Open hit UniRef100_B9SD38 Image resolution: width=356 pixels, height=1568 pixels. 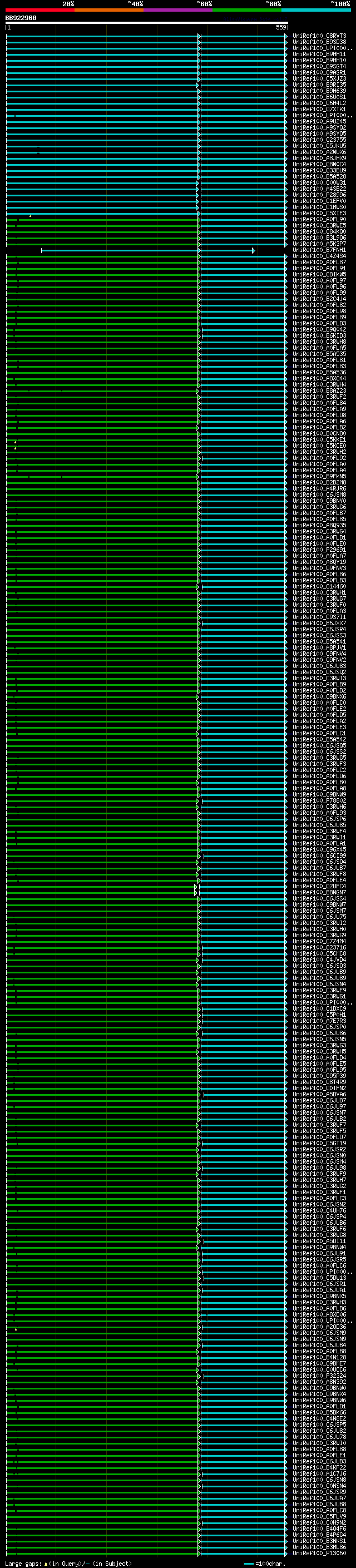319,42
